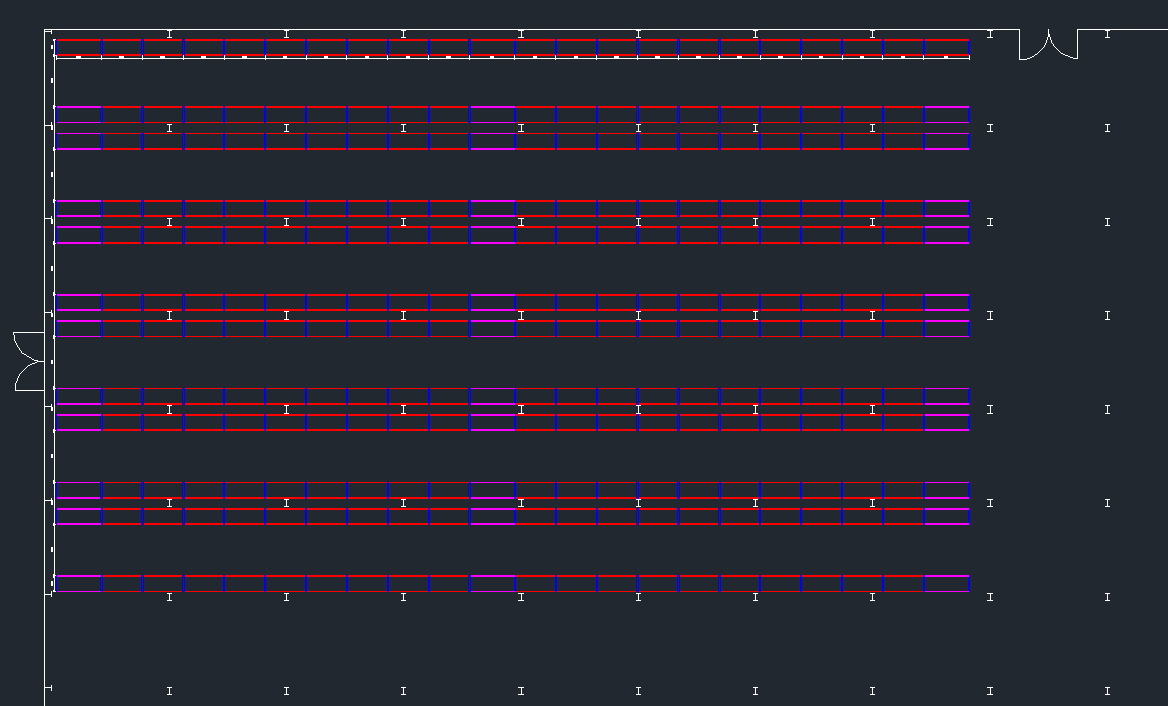Screen dimensions: 1168x706
Task: Select the double door symbol on the left wall
Action: 30,361
